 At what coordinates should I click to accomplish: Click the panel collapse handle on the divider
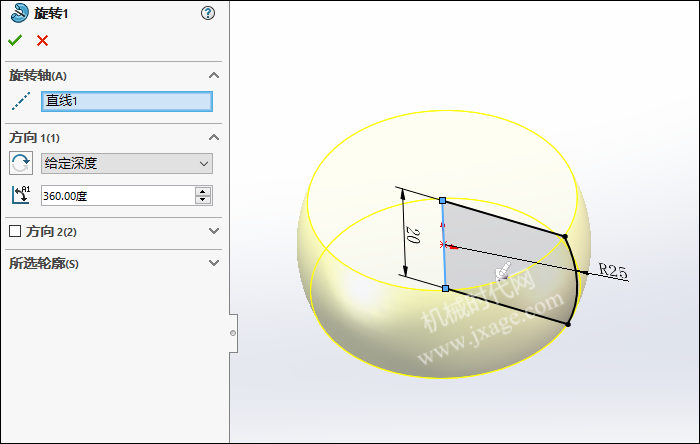coord(233,333)
